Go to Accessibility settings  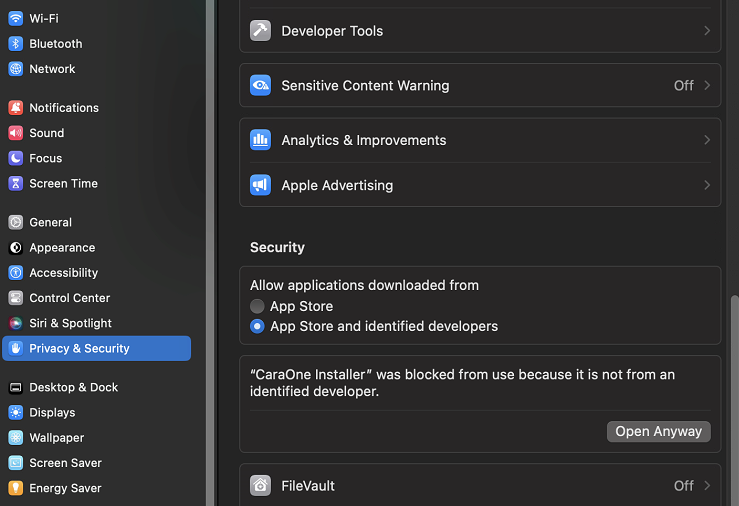[96, 273]
